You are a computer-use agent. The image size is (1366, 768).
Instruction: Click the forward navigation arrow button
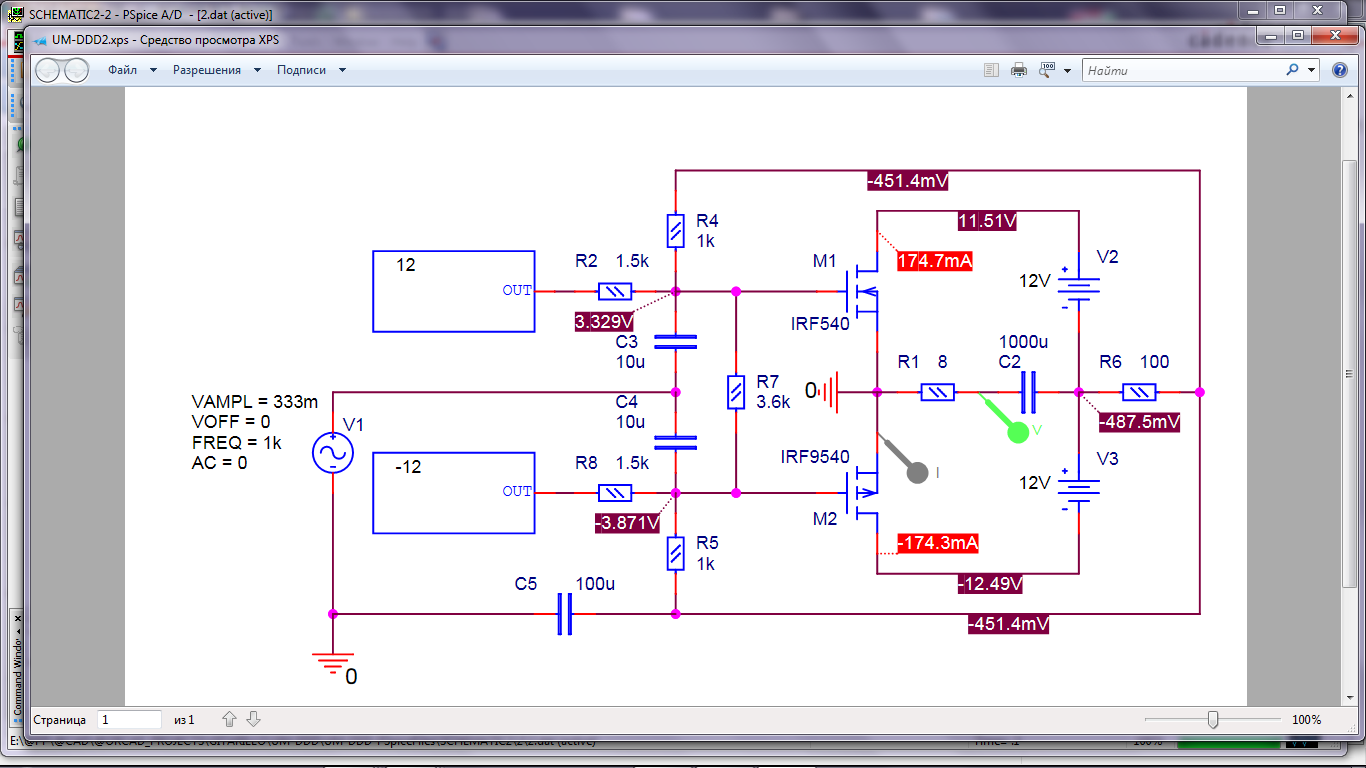(77, 71)
